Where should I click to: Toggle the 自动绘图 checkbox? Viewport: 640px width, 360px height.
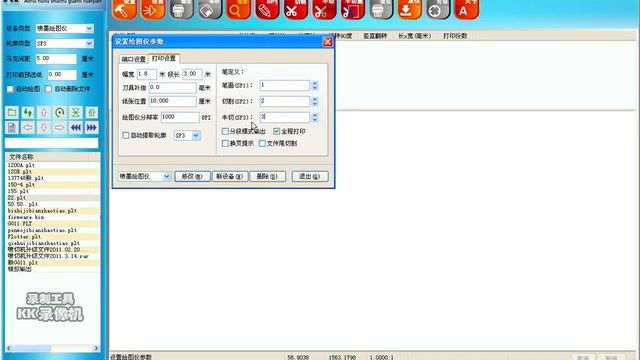click(x=10, y=89)
